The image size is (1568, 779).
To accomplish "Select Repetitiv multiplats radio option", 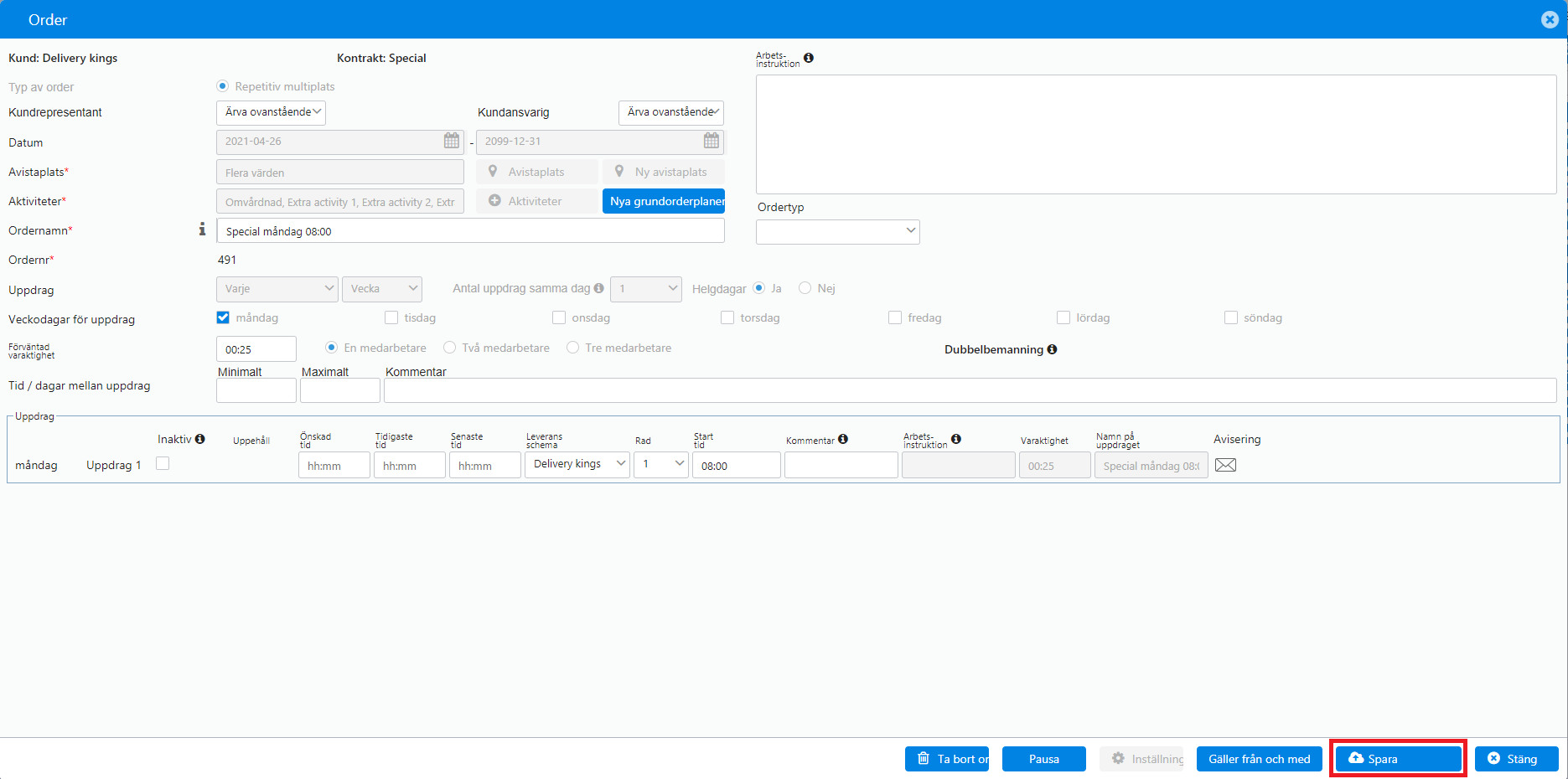I will tap(223, 86).
